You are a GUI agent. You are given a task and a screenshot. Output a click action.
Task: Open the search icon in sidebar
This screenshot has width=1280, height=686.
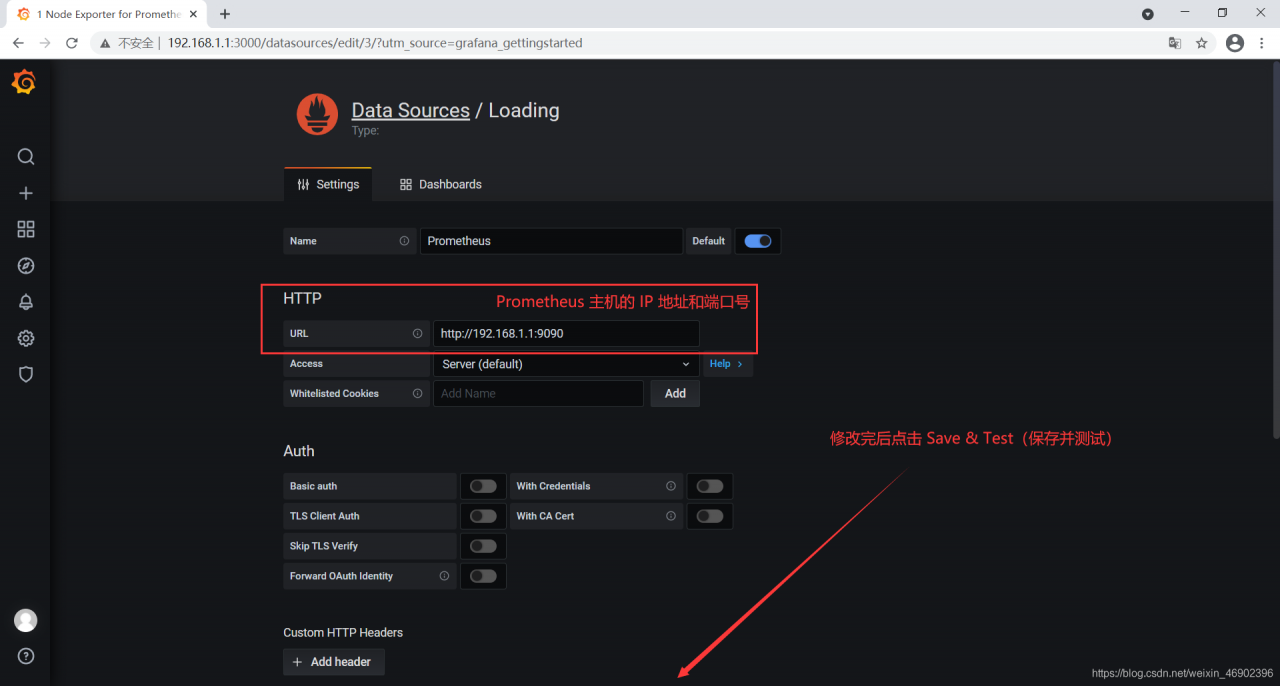click(26, 157)
